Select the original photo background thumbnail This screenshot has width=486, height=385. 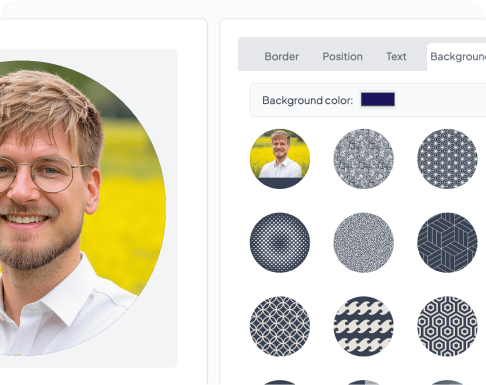280,159
